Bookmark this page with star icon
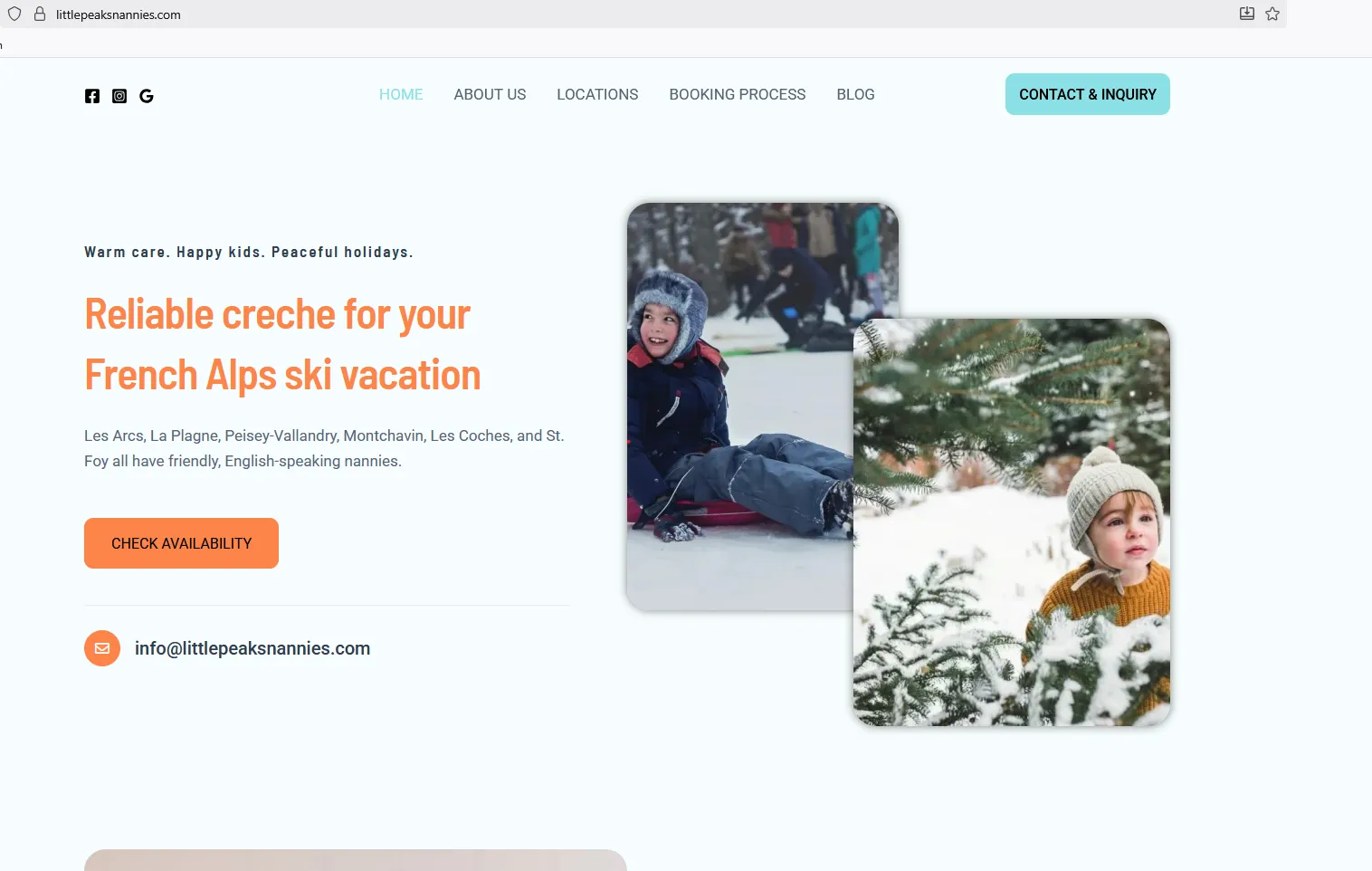This screenshot has height=871, width=1372. tap(1272, 14)
